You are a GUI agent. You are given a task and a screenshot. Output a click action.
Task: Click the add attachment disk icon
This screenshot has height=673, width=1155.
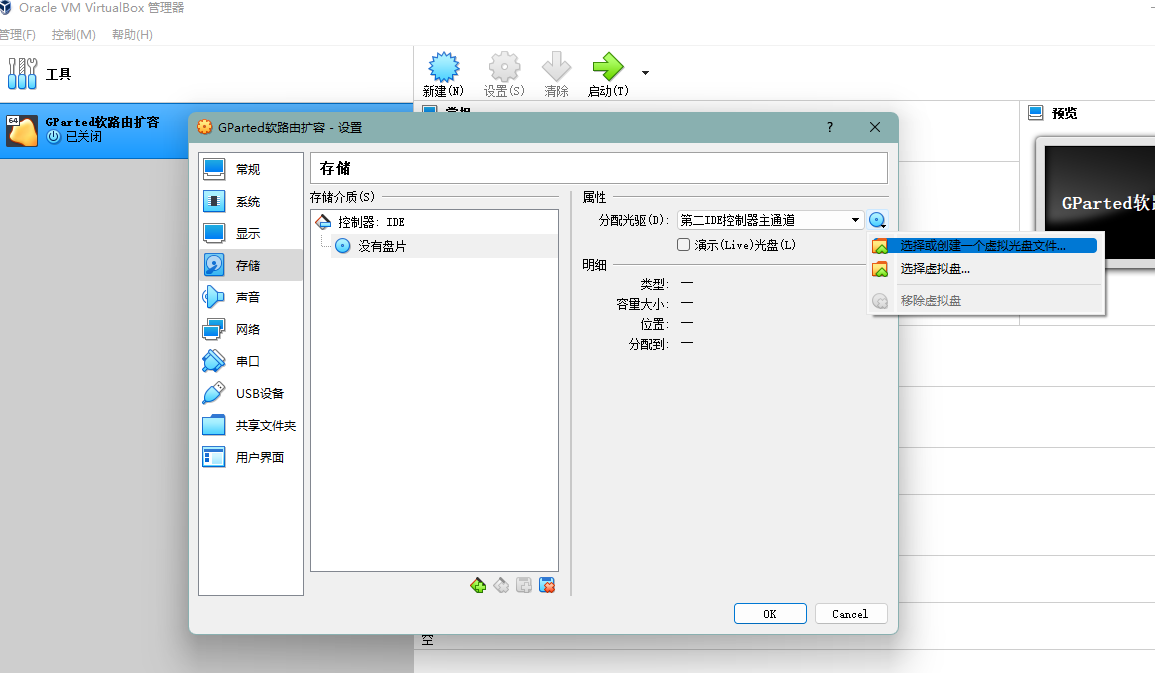[x=524, y=585]
